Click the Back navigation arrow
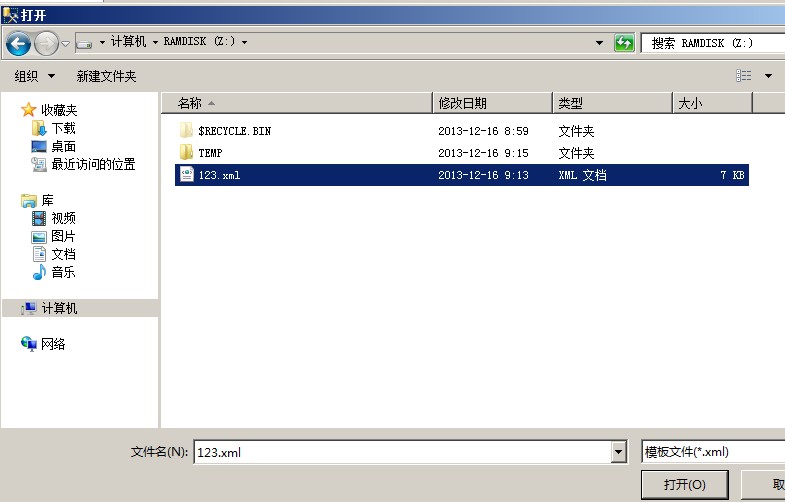785x502 pixels. click(19, 44)
